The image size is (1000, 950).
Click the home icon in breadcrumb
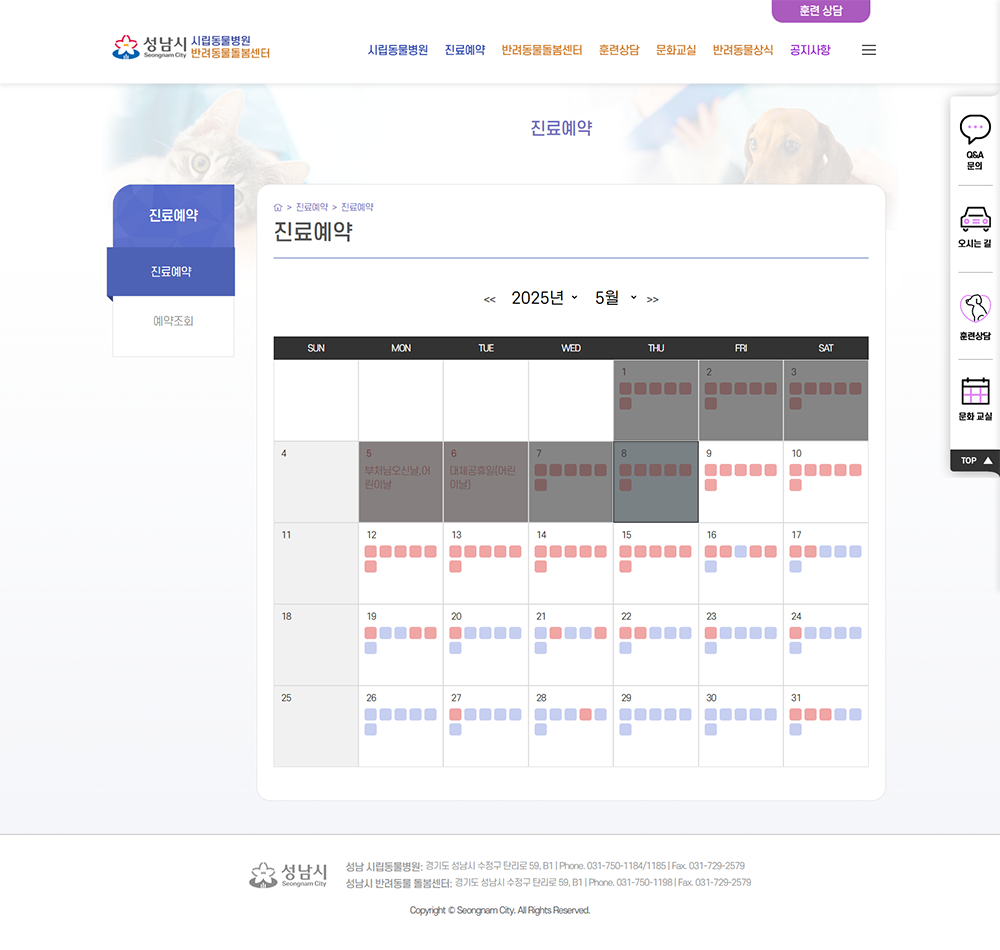tap(278, 207)
